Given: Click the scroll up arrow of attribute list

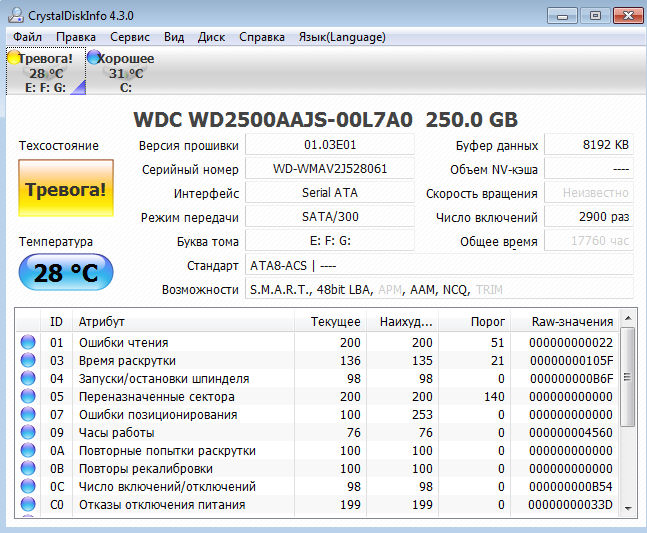Looking at the screenshot, I should (x=628, y=318).
